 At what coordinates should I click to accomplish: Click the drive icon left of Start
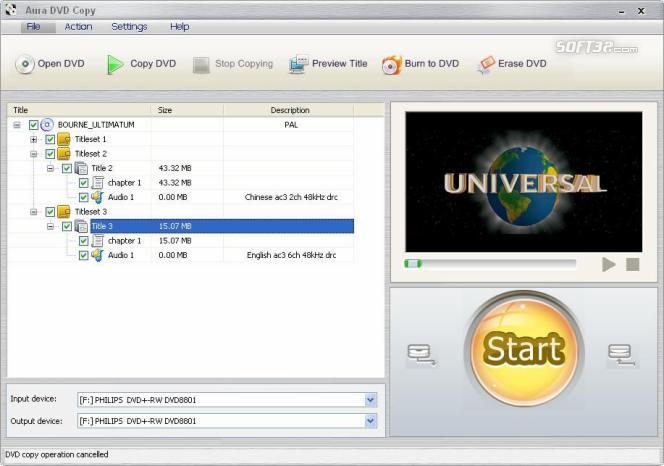421,355
